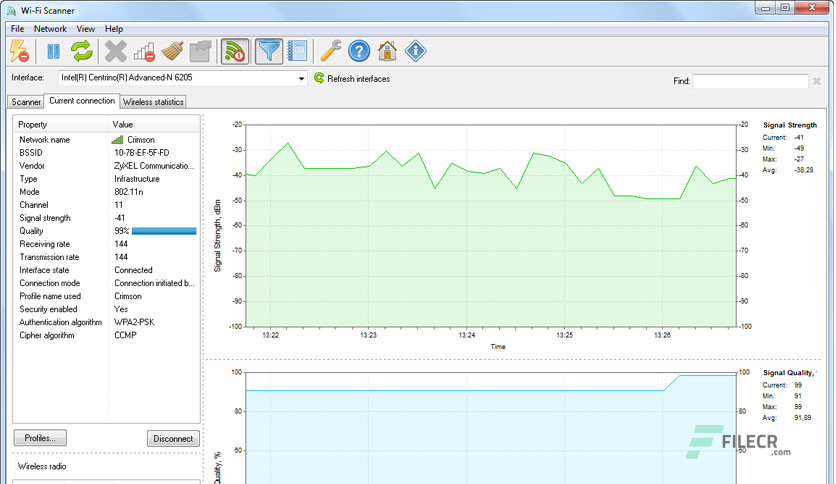
Task: Click the Wireless radio section label
Action: pos(42,466)
